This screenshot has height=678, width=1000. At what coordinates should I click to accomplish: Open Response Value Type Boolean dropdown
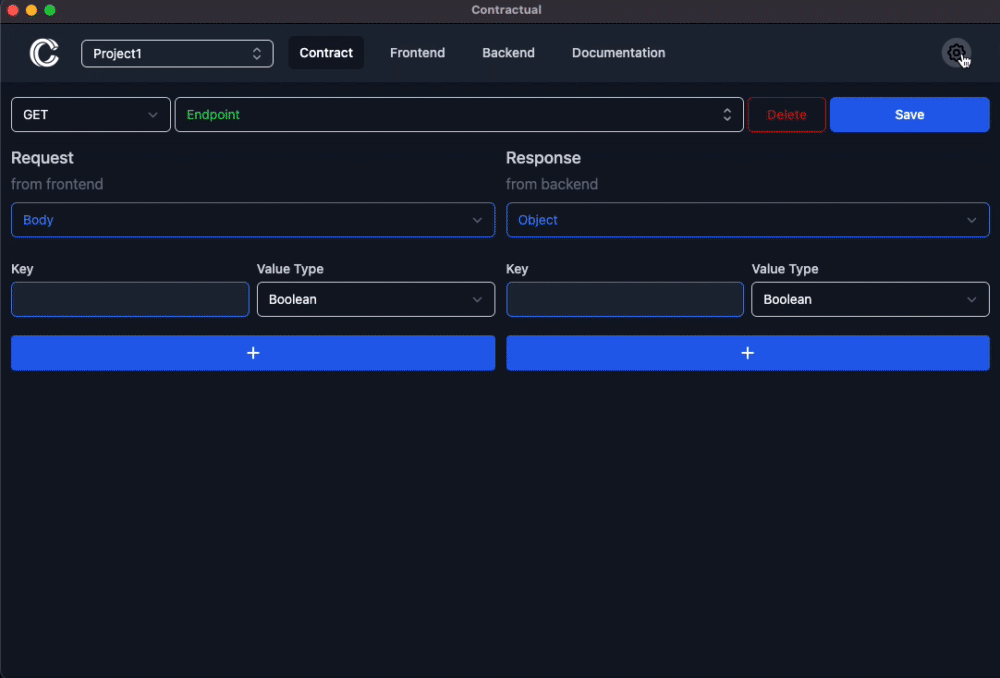[871, 299]
